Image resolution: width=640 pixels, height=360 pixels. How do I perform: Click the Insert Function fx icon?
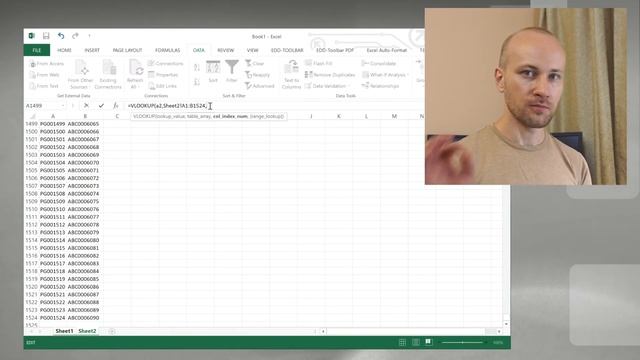point(116,106)
